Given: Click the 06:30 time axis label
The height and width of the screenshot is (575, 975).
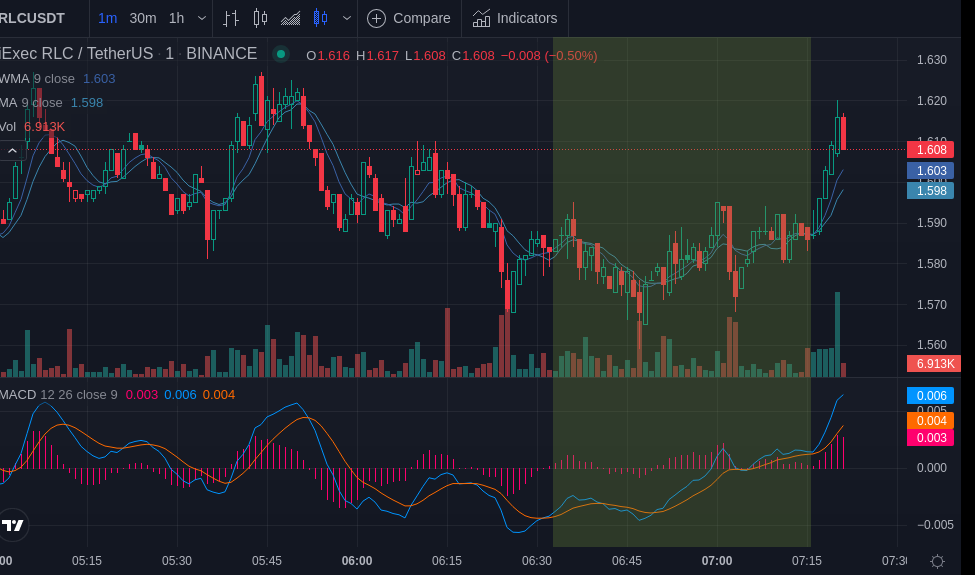Looking at the screenshot, I should pos(537,561).
